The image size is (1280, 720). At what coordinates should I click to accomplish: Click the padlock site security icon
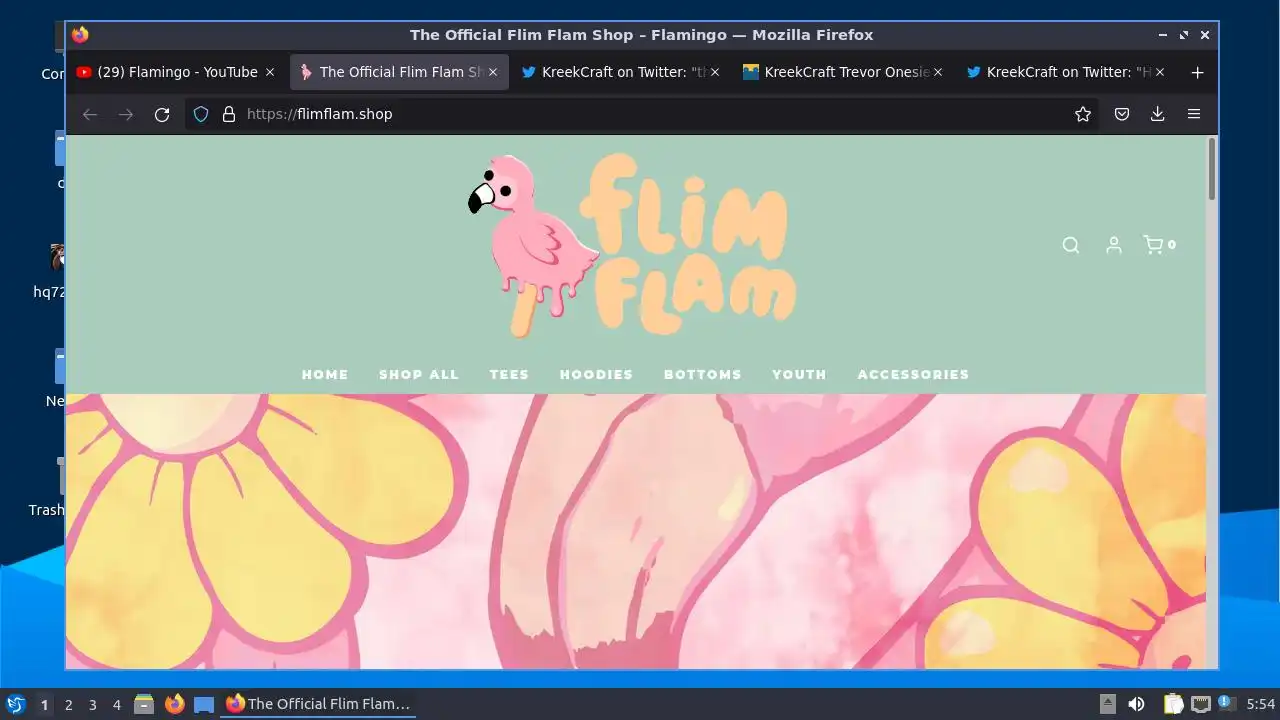[229, 114]
